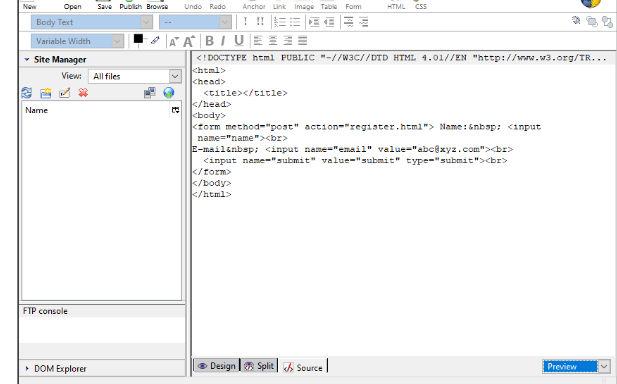The image size is (617, 384).
Task: Increase the font size
Action: pyautogui.click(x=189, y=41)
